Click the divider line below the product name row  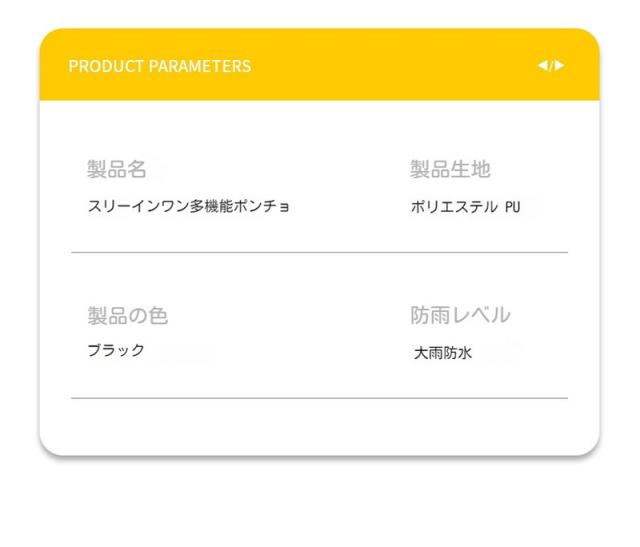click(319, 252)
